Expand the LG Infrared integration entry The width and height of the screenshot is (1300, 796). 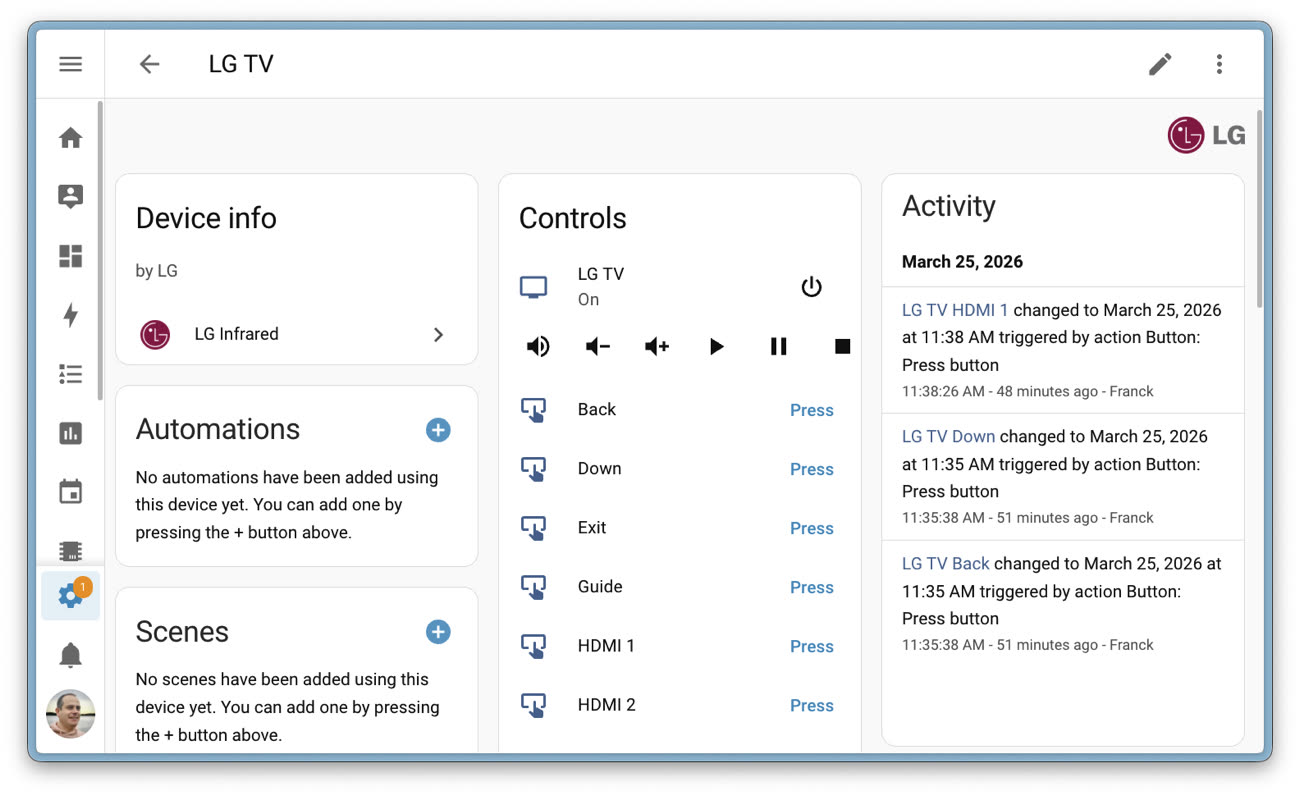(296, 334)
